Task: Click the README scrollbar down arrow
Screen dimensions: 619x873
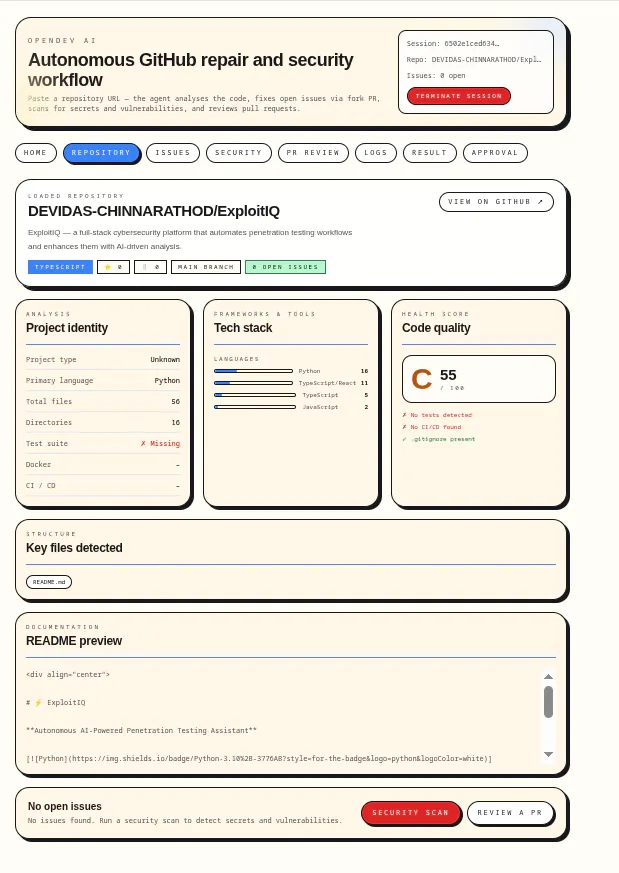Action: [x=548, y=754]
